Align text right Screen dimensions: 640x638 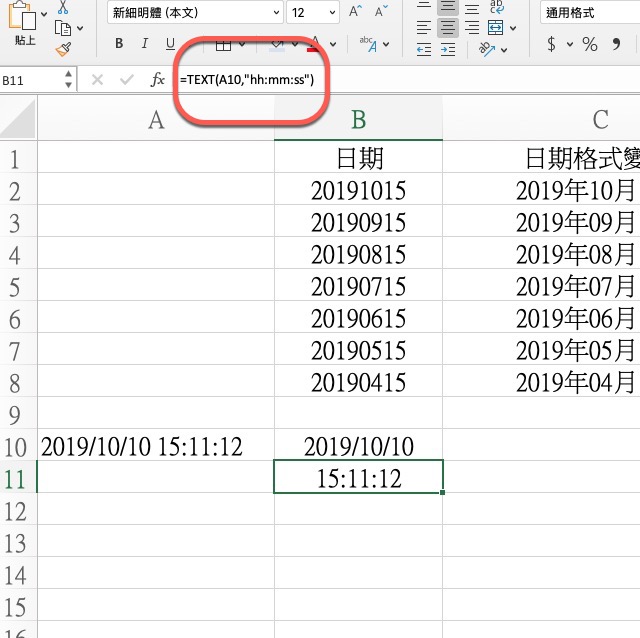[x=472, y=28]
